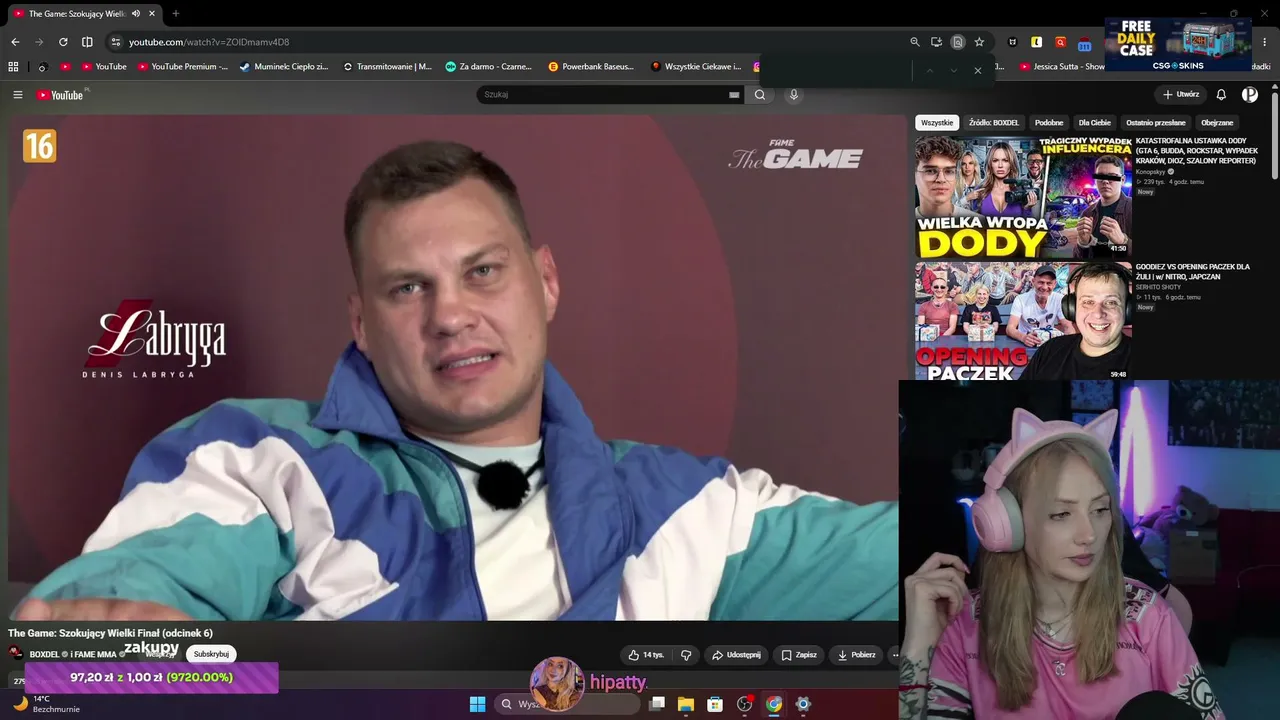
Task: Go to the previous find result
Action: pyautogui.click(x=929, y=70)
